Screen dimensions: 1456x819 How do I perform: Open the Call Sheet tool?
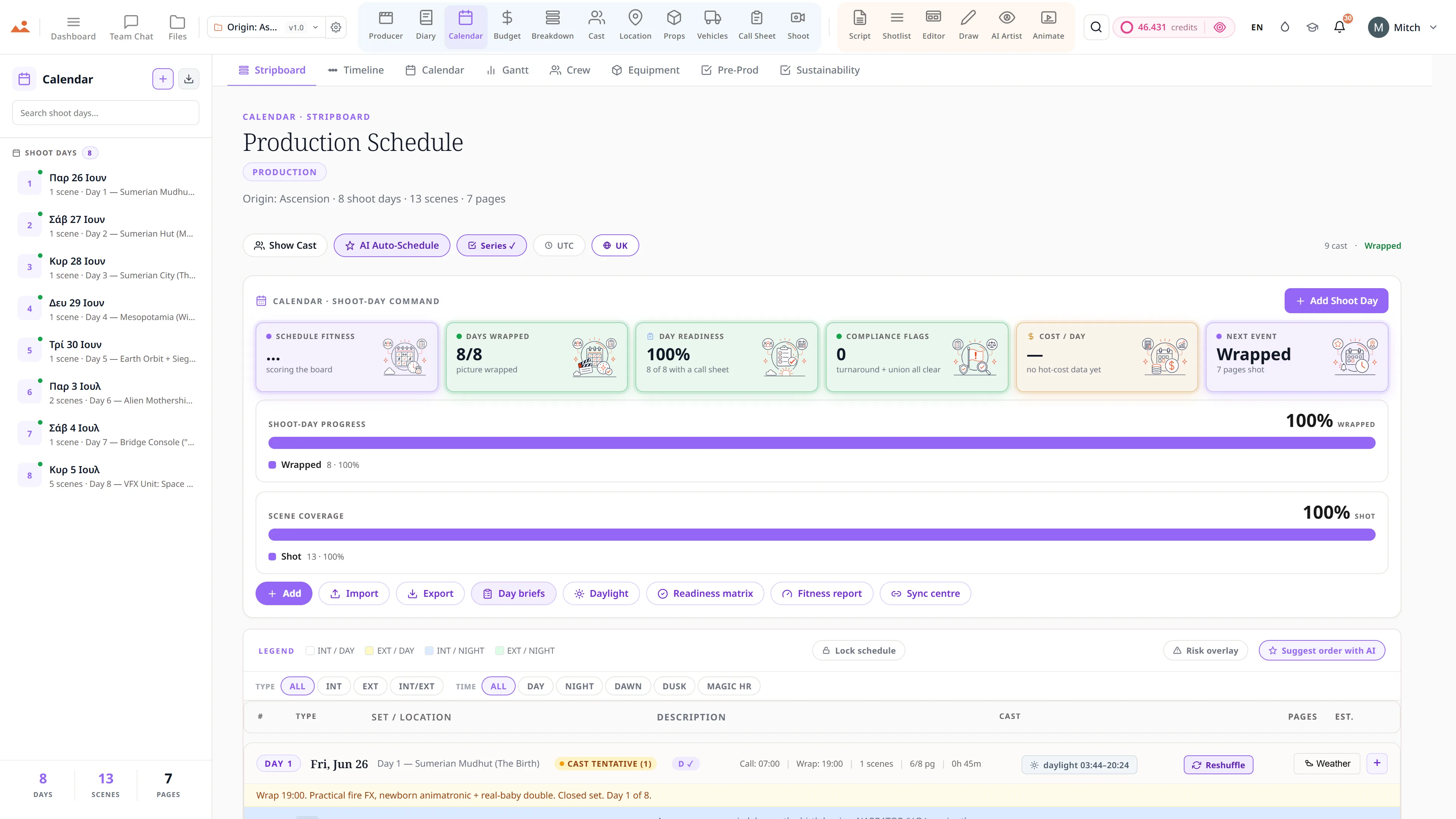tap(757, 26)
